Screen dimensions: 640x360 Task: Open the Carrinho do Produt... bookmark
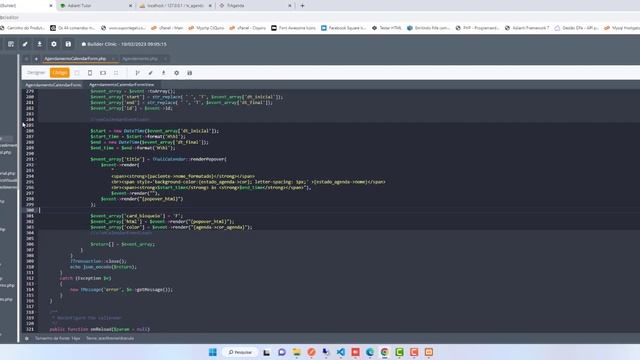(x=22, y=28)
